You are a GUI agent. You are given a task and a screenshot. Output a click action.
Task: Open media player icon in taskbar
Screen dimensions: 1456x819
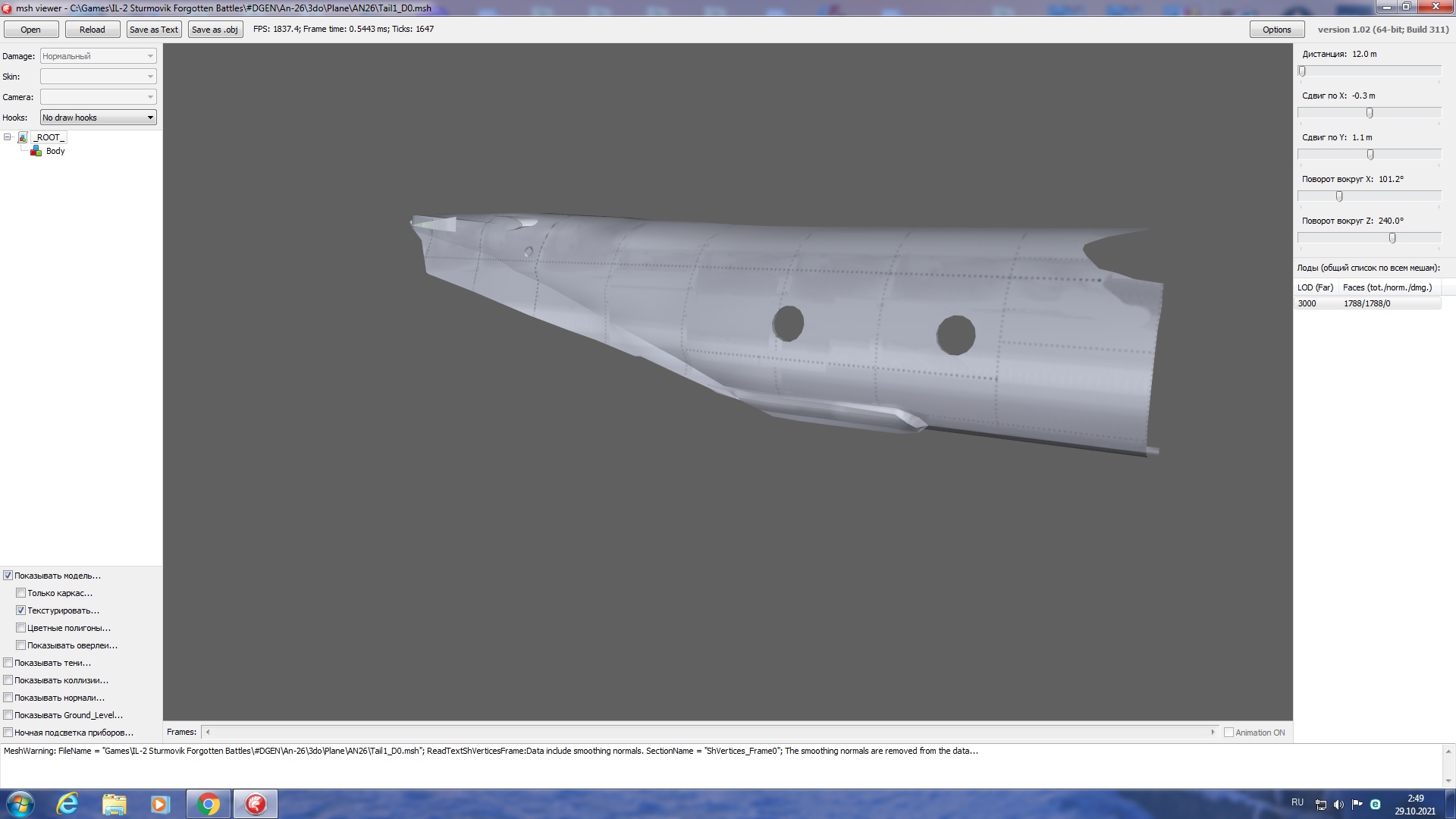[x=160, y=804]
